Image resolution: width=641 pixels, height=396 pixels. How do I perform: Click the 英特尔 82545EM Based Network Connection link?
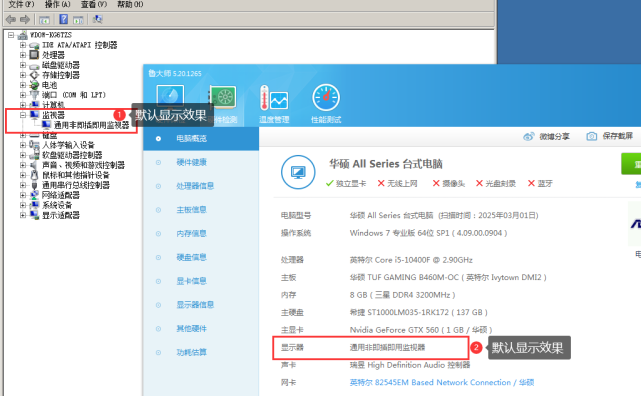(x=442, y=383)
